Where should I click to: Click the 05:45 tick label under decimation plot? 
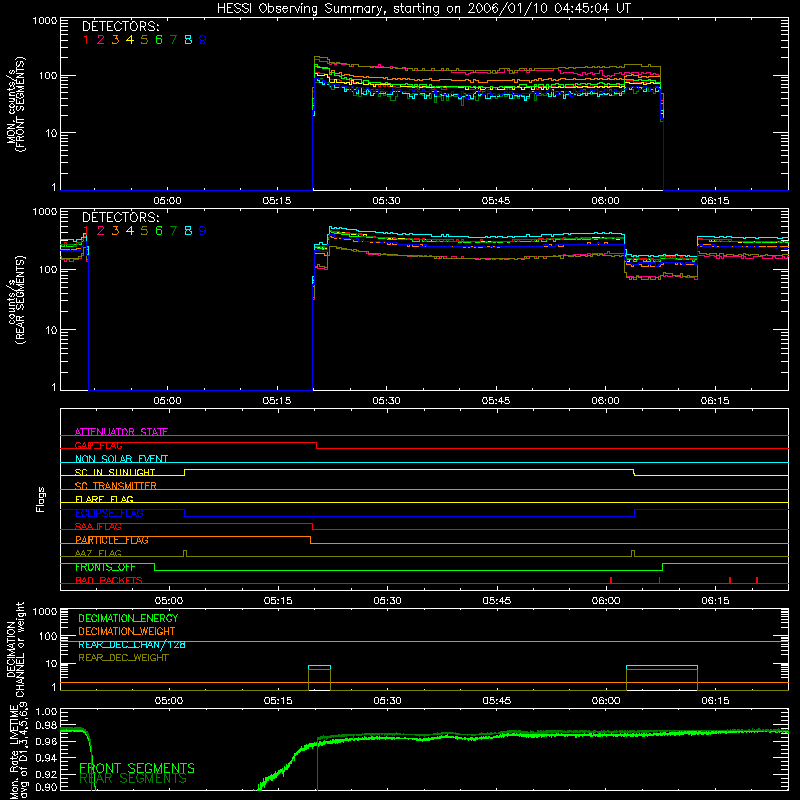pos(497,701)
